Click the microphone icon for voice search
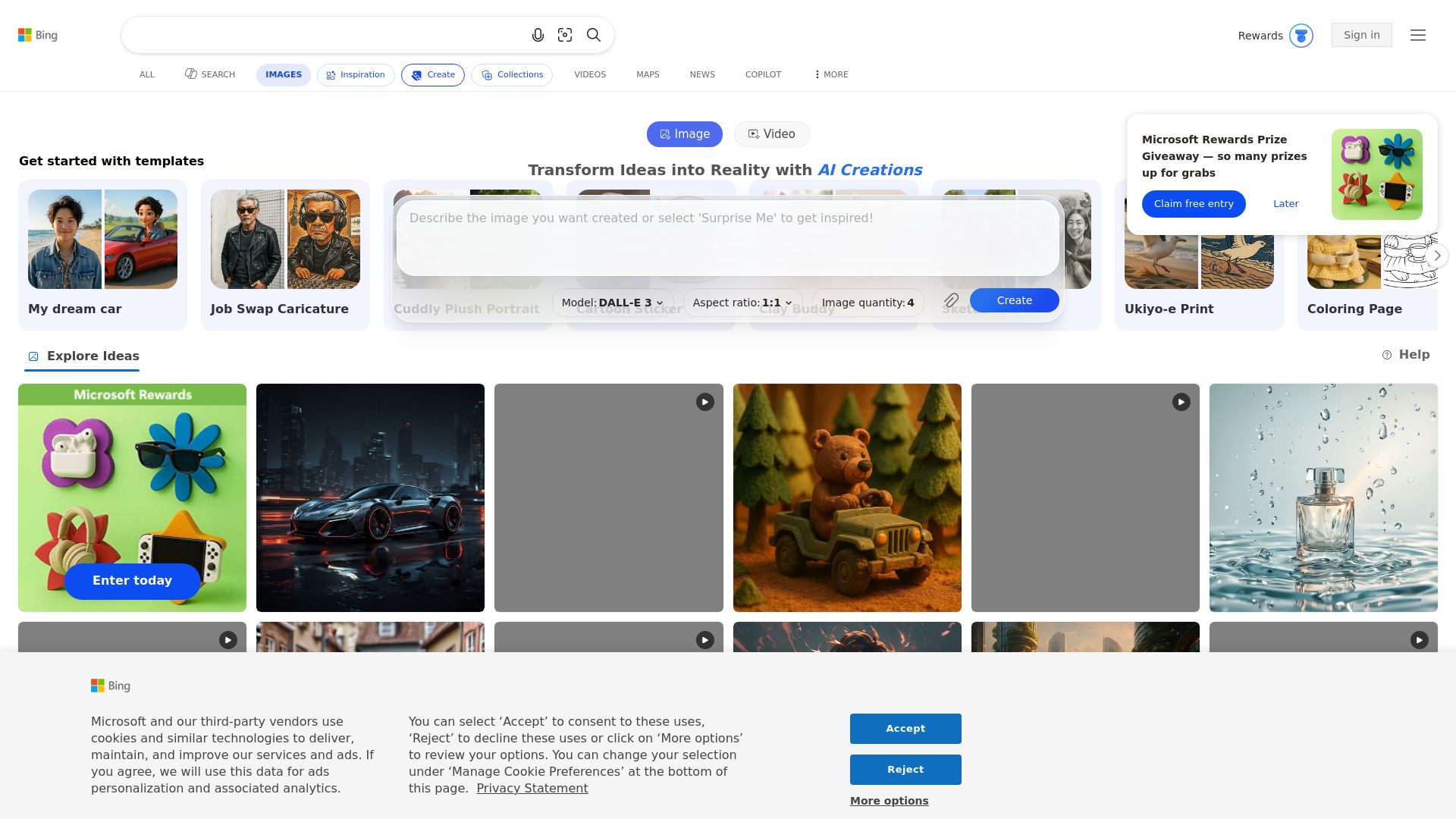The width and height of the screenshot is (1456, 819). (x=538, y=35)
